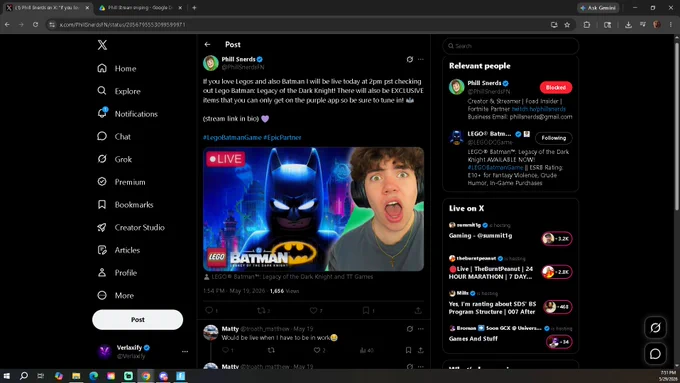The width and height of the screenshot is (680, 383).
Task: Open main post more options ellipsis
Action: 421,59
